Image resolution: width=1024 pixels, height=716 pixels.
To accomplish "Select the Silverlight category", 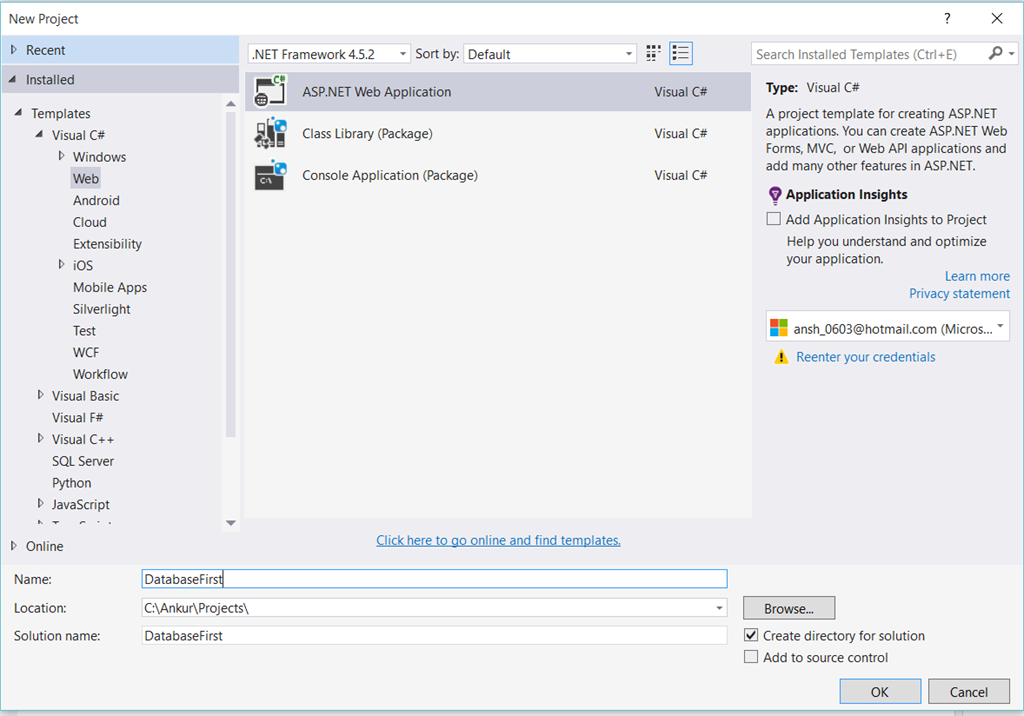I will pyautogui.click(x=101, y=309).
